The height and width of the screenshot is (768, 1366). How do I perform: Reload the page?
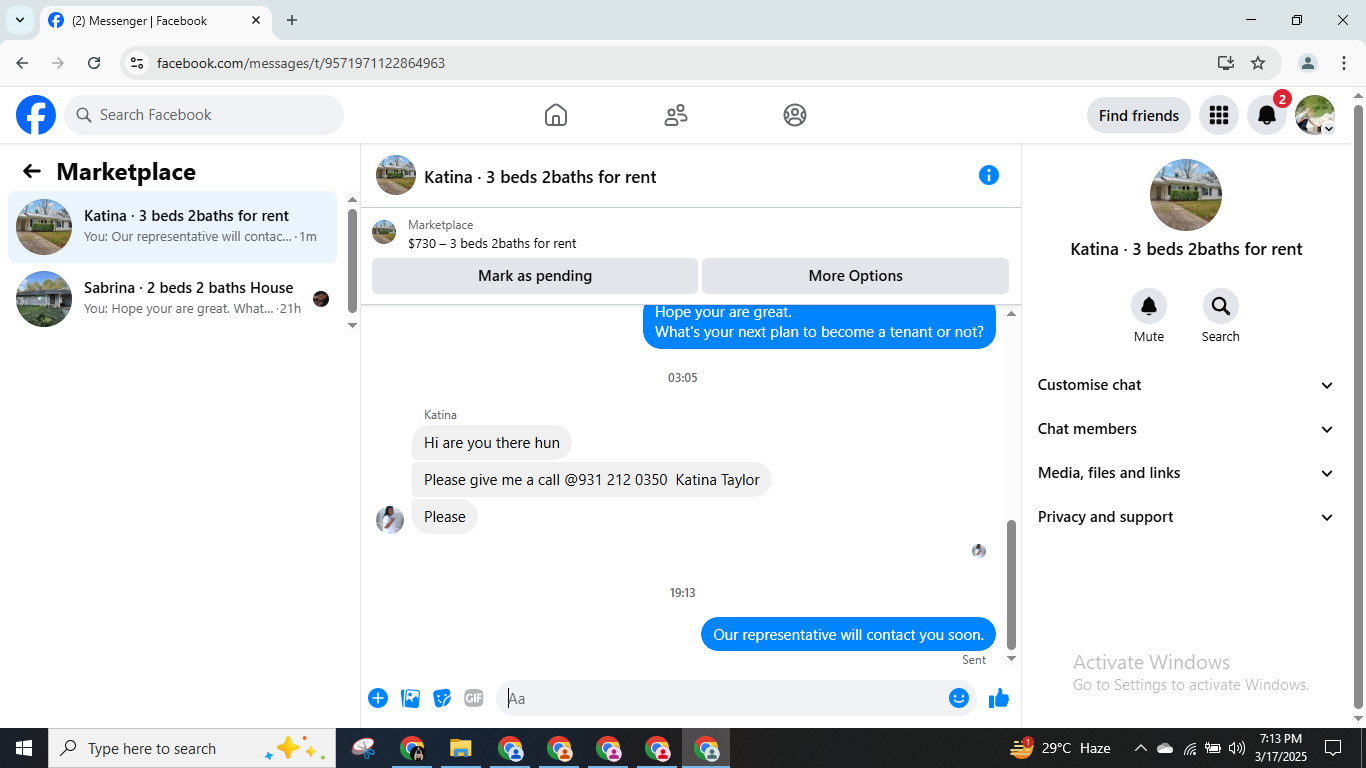pyautogui.click(x=94, y=63)
